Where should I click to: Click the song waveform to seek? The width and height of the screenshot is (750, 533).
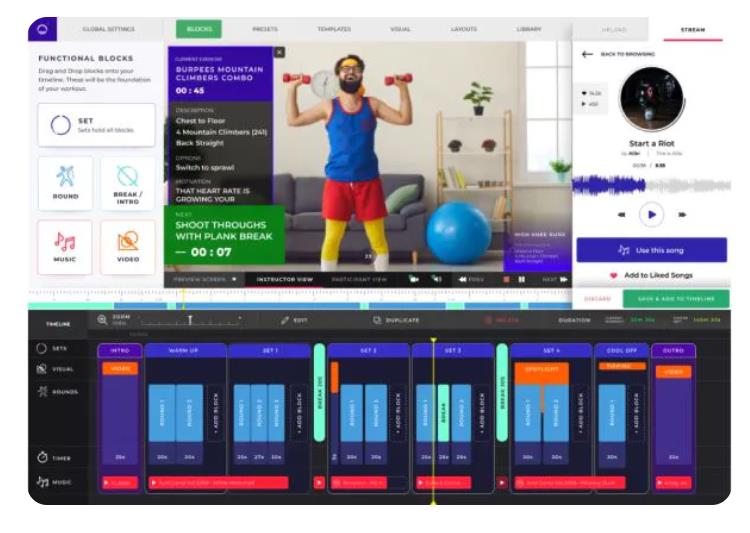click(651, 186)
